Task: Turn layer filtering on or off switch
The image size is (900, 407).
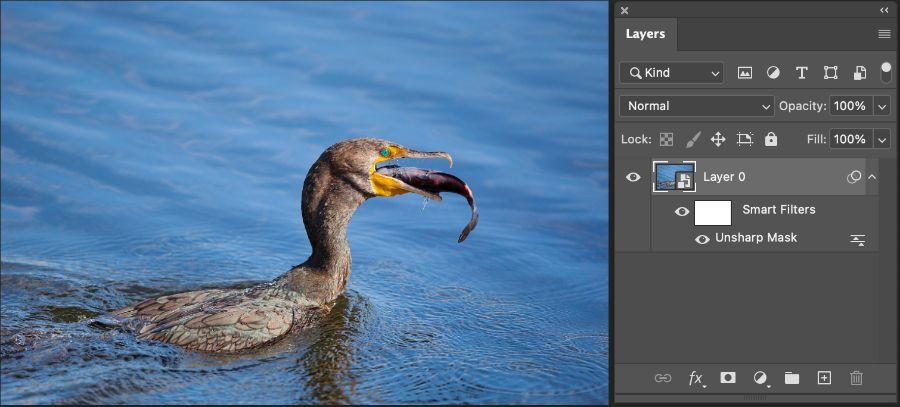Action: point(886,73)
